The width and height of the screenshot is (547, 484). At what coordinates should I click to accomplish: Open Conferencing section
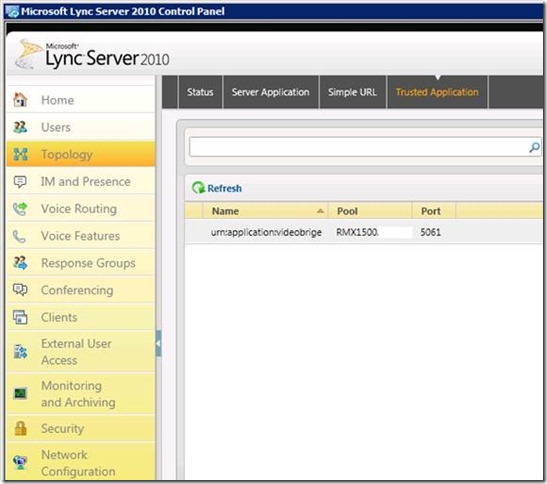point(81,290)
